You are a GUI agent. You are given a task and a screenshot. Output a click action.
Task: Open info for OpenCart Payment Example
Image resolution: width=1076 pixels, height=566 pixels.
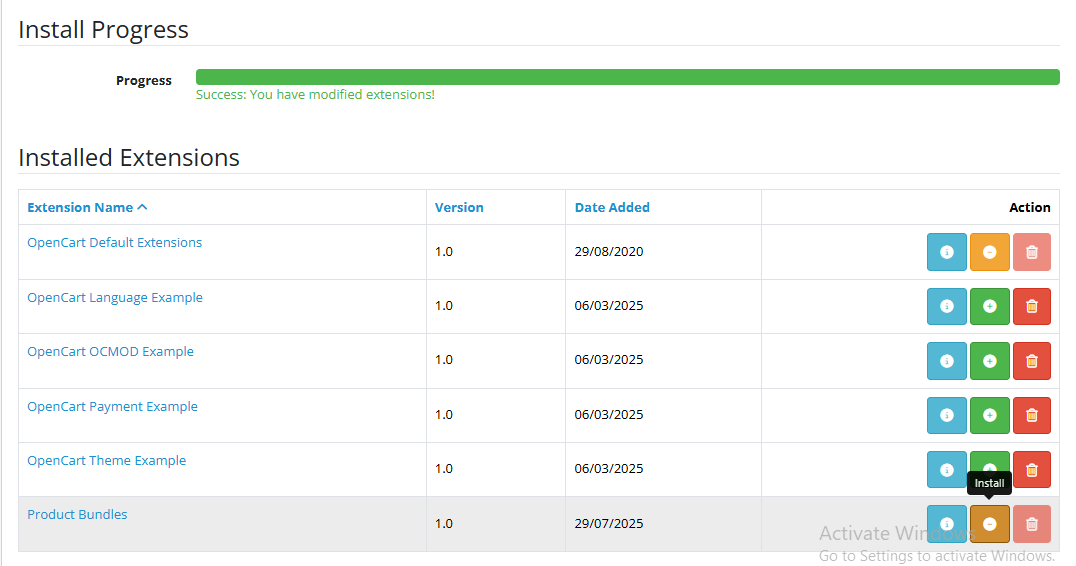click(947, 415)
